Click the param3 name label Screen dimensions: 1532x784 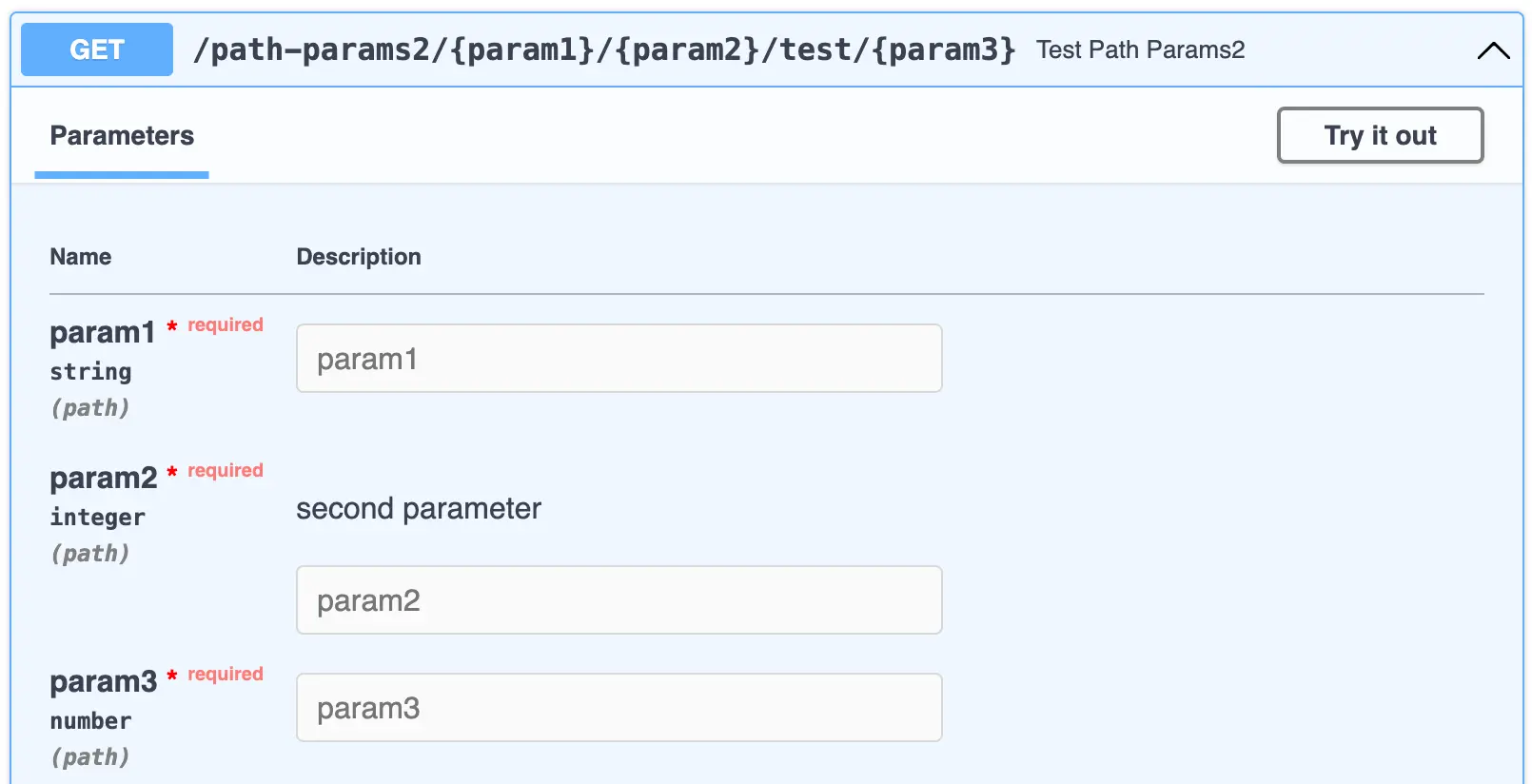coord(103,680)
